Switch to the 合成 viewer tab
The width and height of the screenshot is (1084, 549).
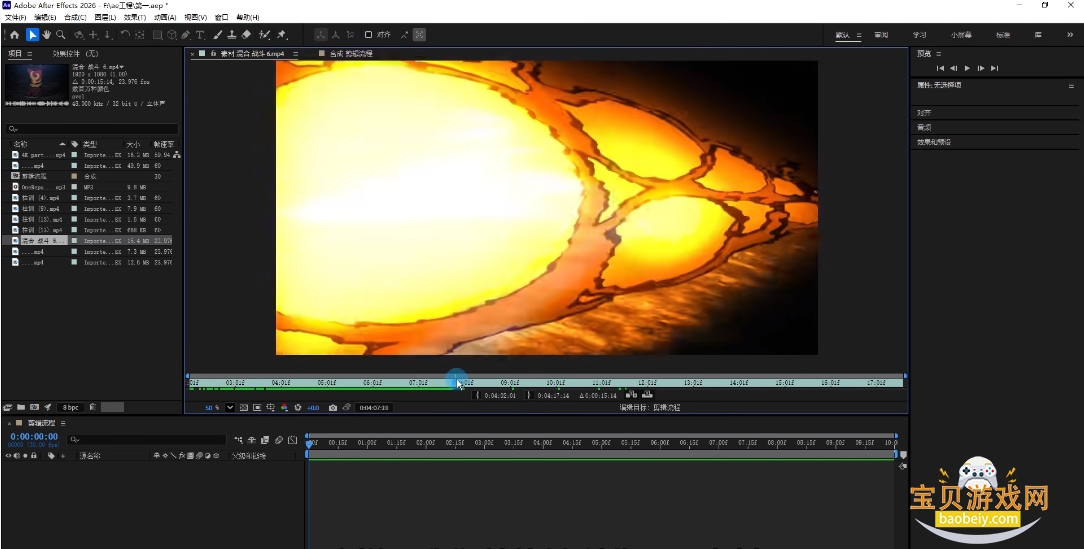pyautogui.click(x=351, y=53)
